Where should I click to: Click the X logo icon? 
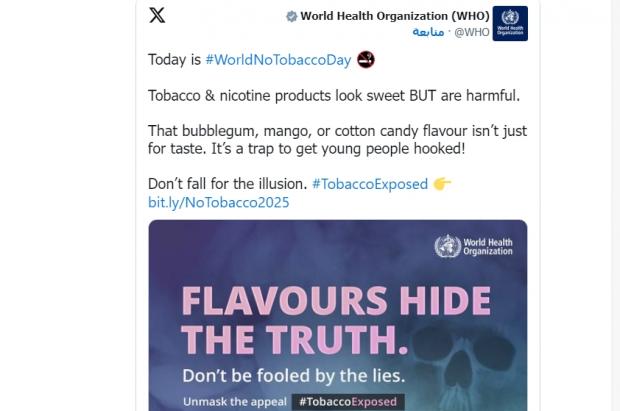(157, 15)
